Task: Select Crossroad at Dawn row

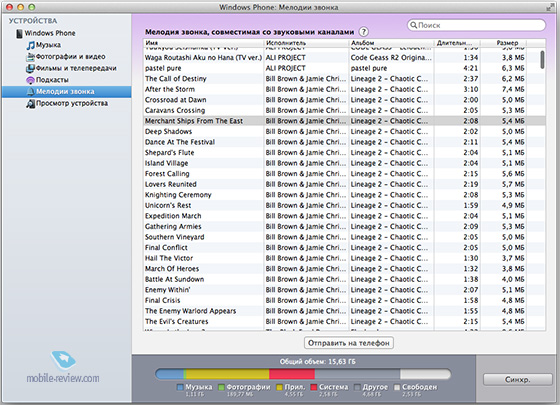Action: [x=344, y=100]
